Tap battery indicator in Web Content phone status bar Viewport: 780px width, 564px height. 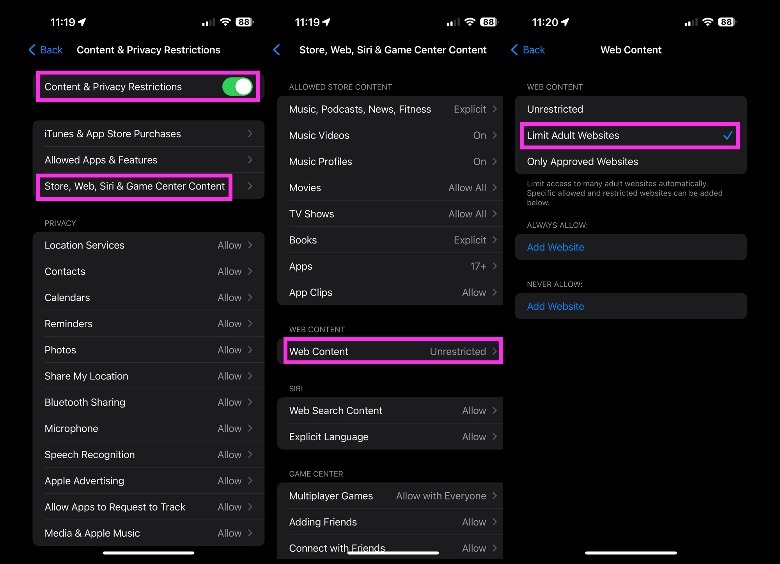coord(727,22)
